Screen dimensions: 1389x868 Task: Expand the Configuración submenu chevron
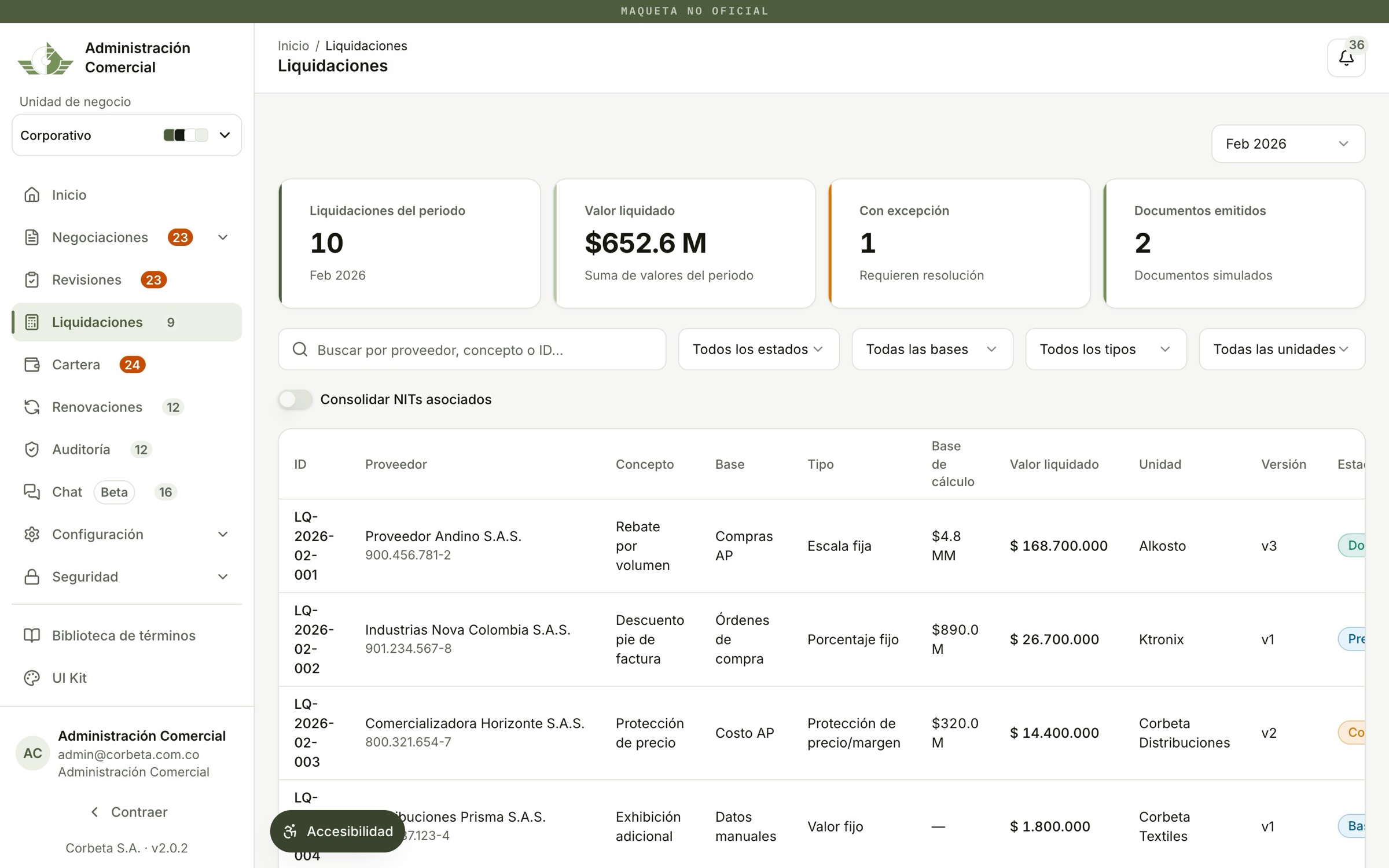(223, 534)
